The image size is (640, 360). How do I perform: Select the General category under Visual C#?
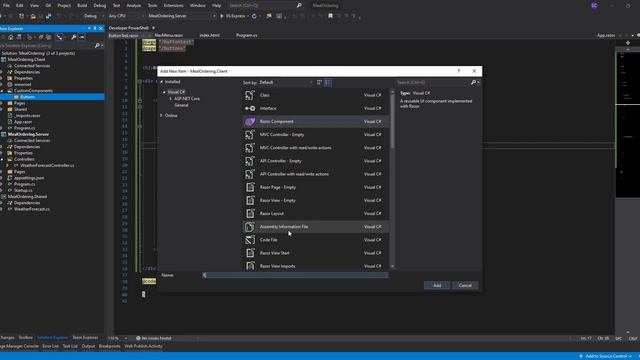[x=181, y=105]
